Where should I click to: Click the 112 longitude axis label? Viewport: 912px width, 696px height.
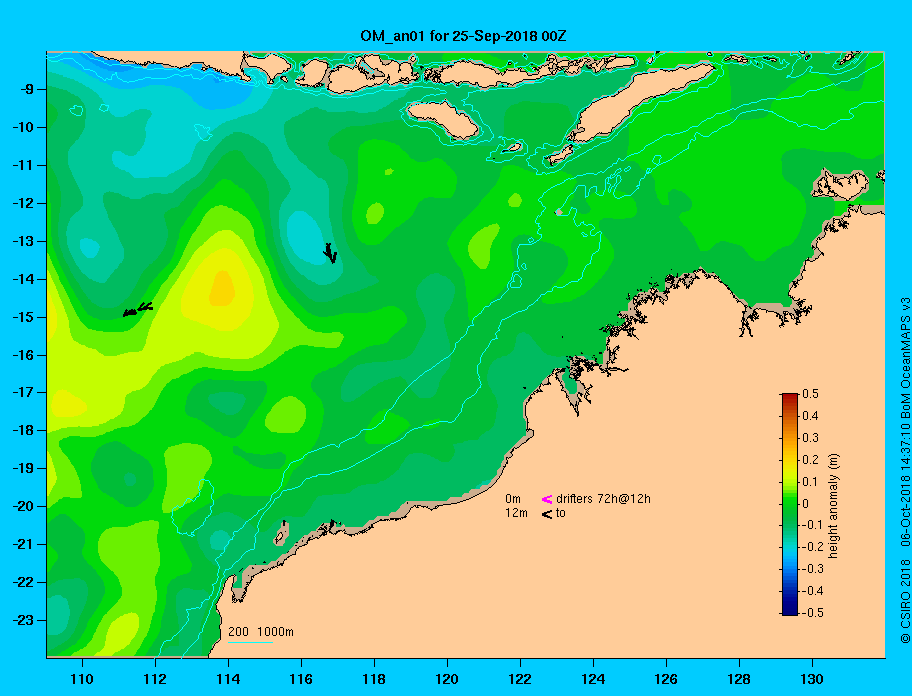tap(155, 679)
